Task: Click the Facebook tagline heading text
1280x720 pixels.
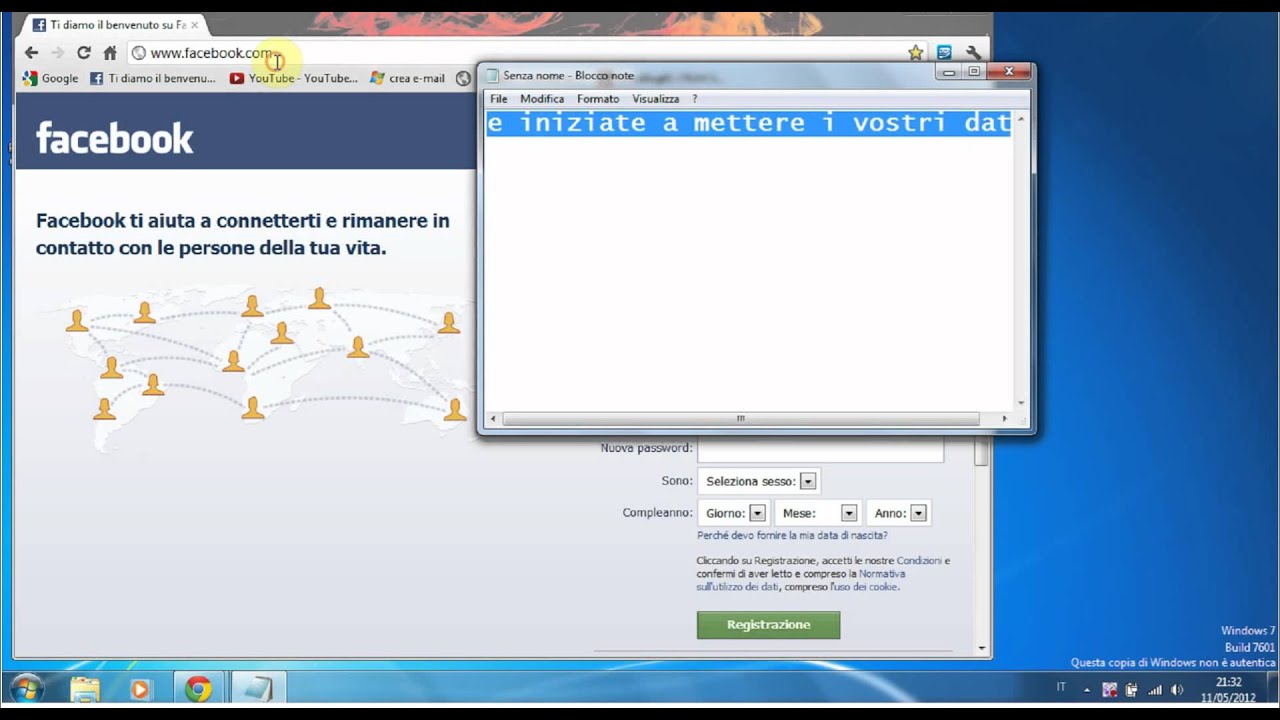Action: tap(243, 234)
